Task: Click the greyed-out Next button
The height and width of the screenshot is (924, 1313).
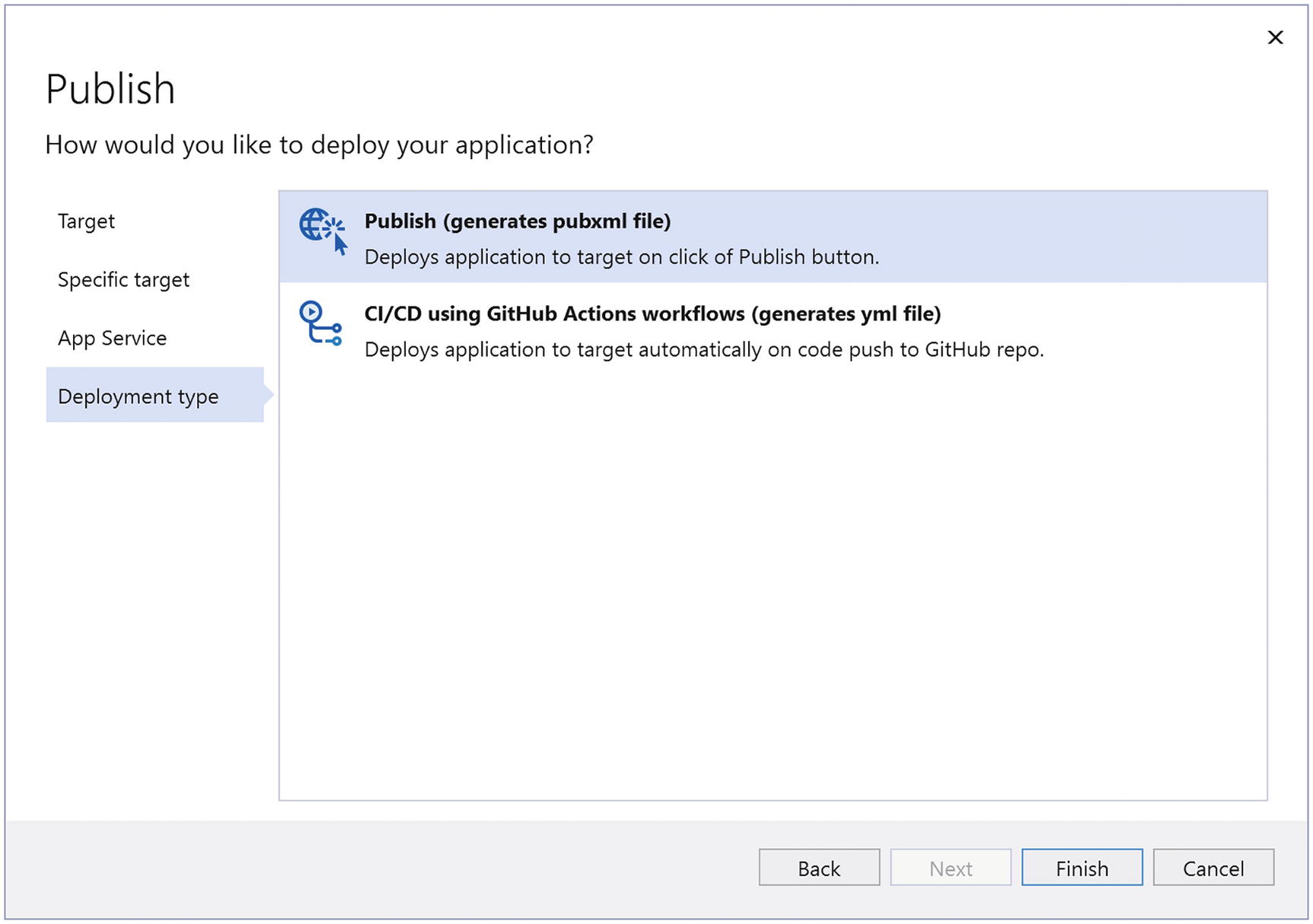Action: (950, 868)
